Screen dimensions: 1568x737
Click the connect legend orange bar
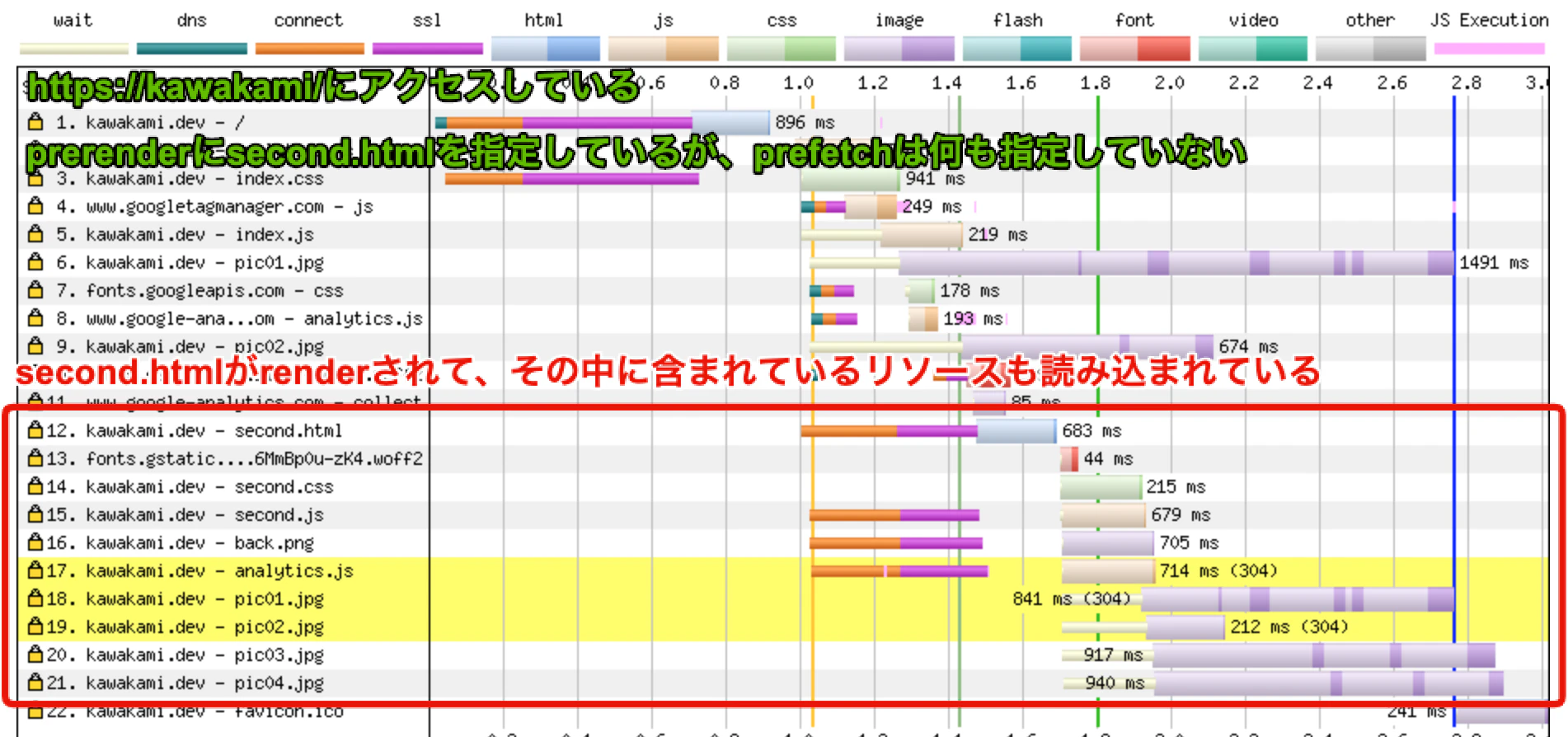tap(310, 49)
